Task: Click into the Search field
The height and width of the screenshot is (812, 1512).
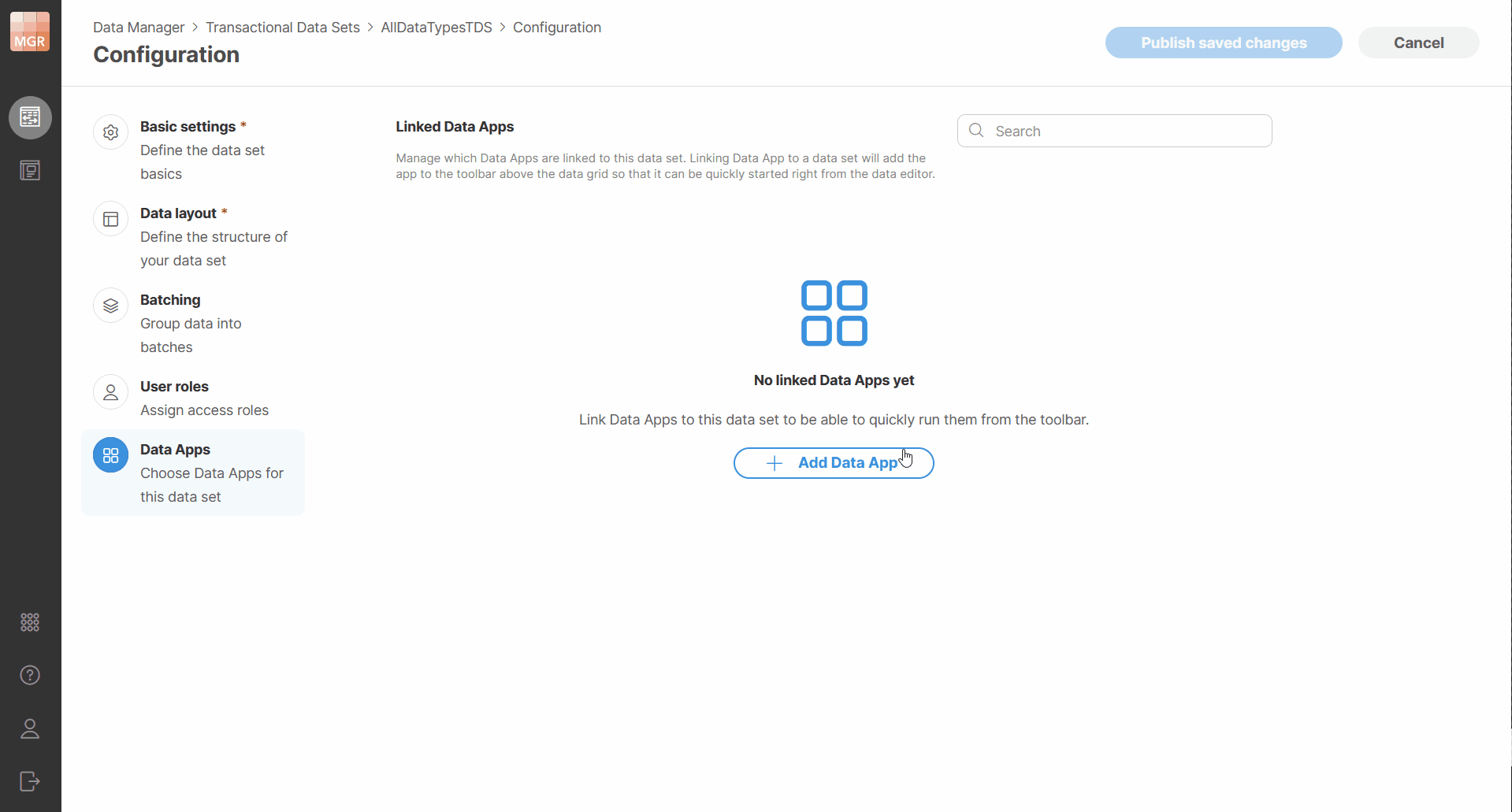Action: [x=1103, y=131]
